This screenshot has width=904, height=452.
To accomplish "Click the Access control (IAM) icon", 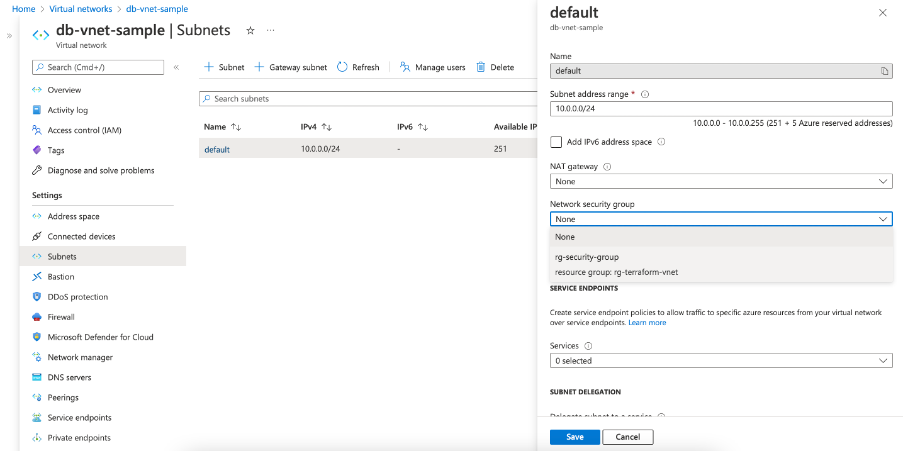I will 37,130.
